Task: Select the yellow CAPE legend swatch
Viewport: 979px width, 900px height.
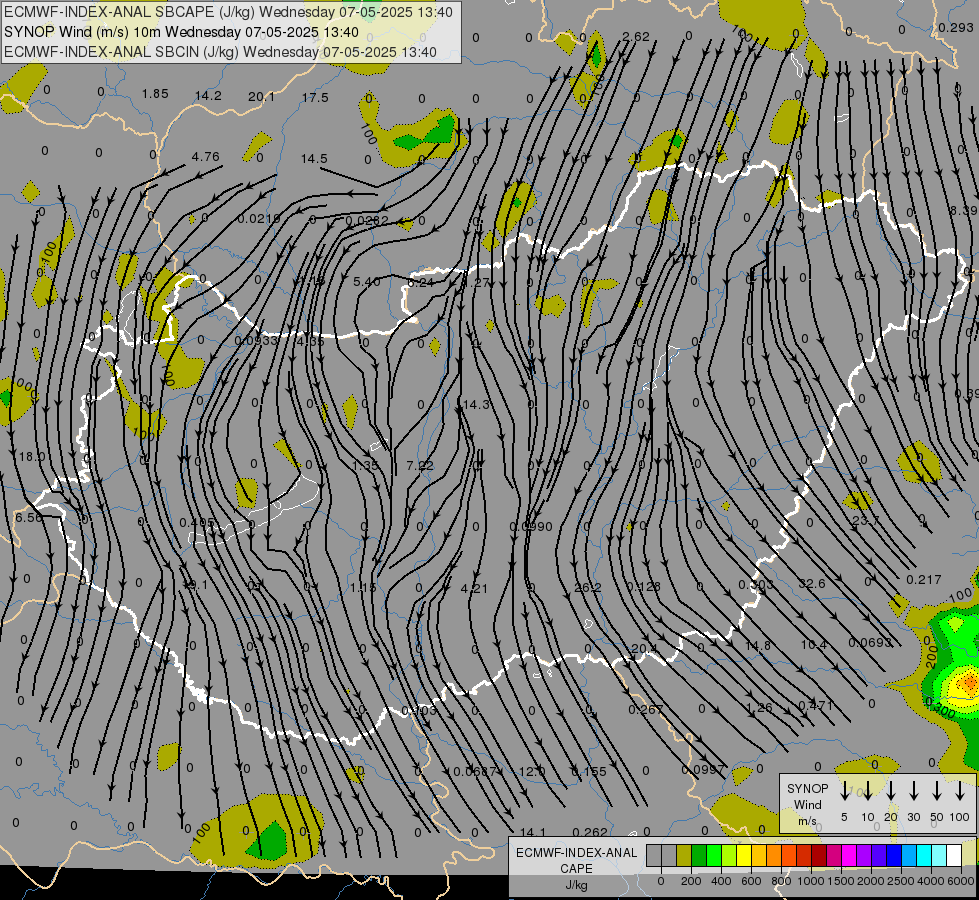Action: pyautogui.click(x=744, y=856)
